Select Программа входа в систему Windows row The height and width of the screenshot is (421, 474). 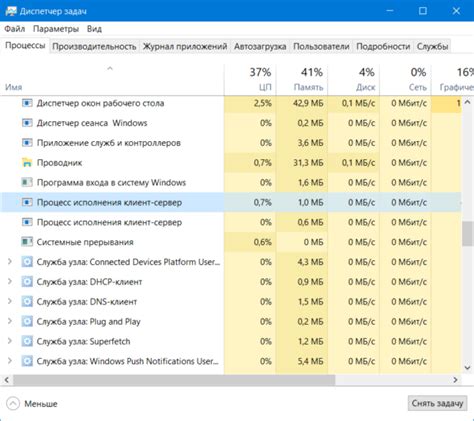[x=231, y=182]
